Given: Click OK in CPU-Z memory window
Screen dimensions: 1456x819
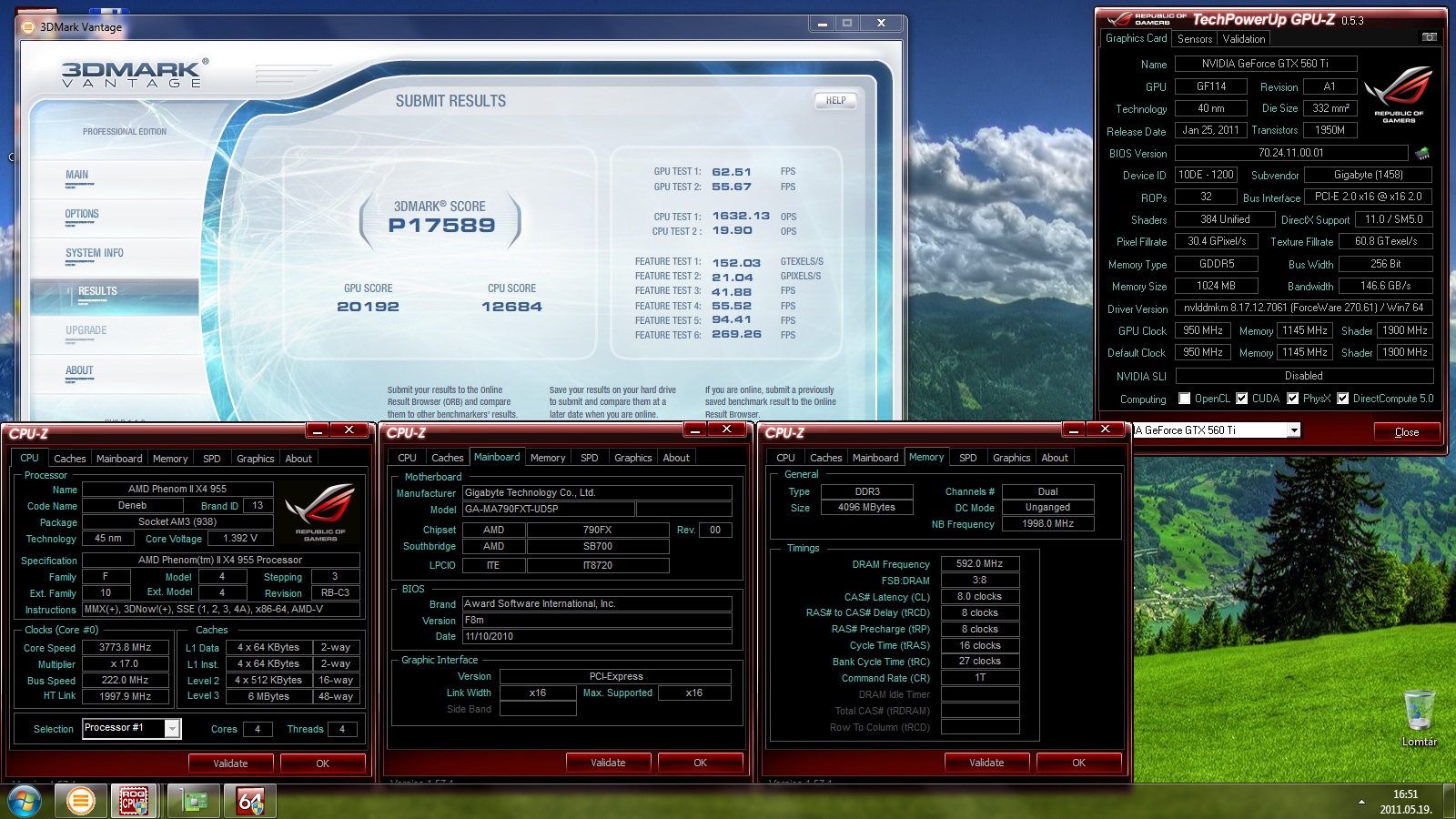Looking at the screenshot, I should (x=1078, y=763).
